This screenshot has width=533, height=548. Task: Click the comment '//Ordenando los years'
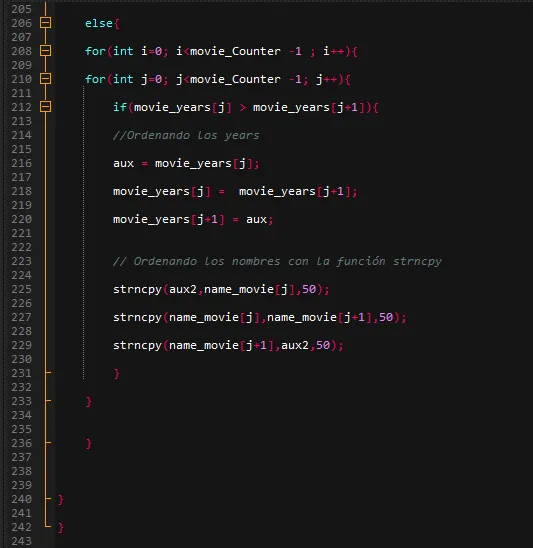pyautogui.click(x=186, y=135)
